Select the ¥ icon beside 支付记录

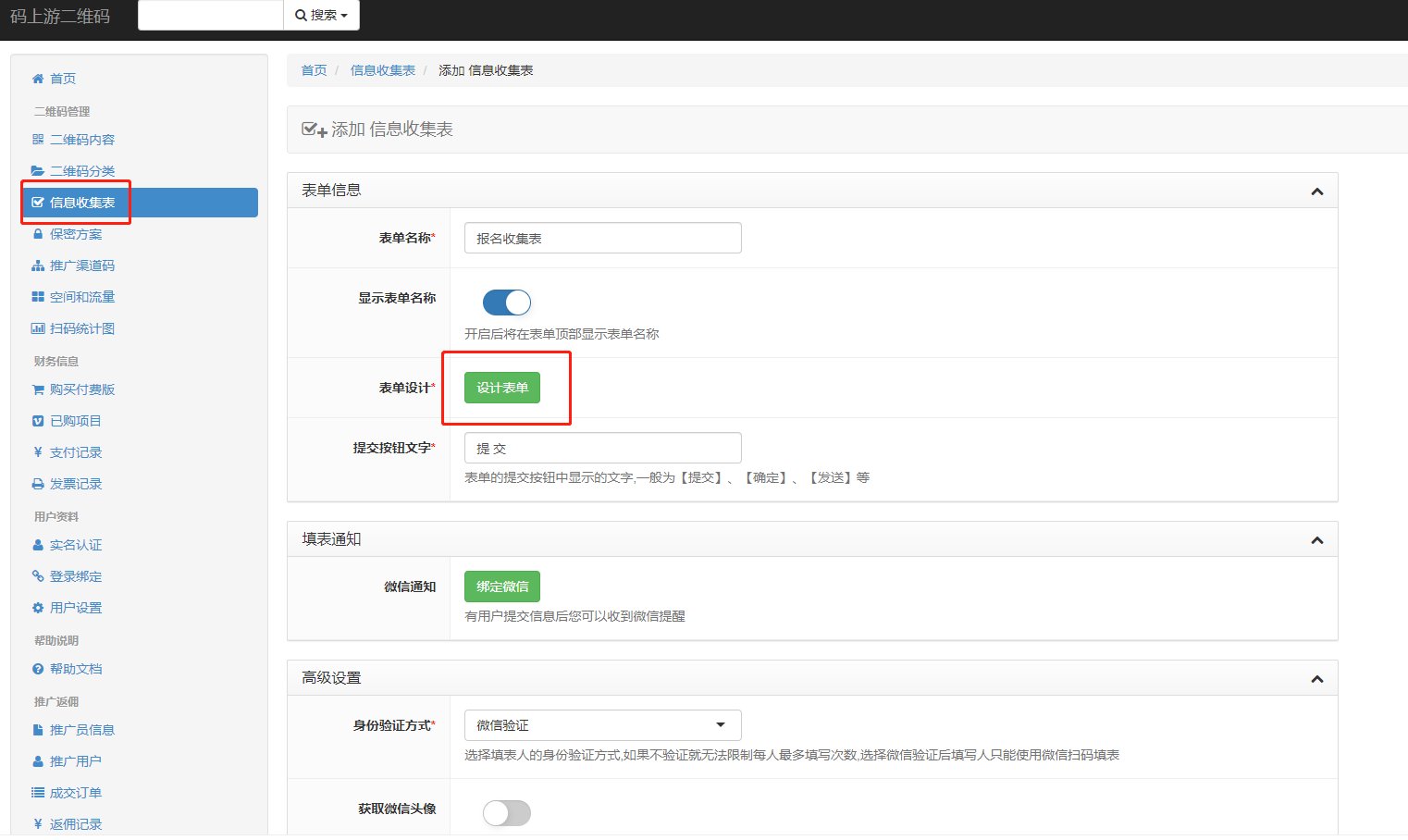click(37, 451)
